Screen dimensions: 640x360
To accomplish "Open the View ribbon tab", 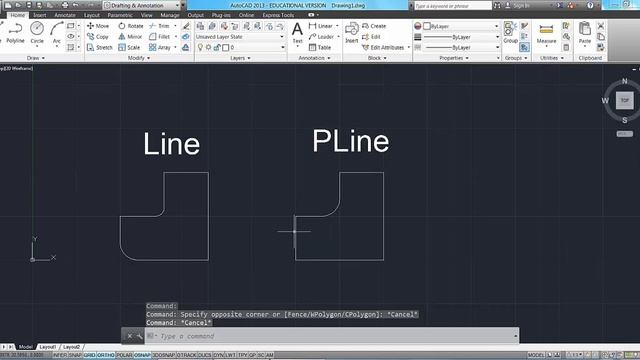I will tap(147, 15).
